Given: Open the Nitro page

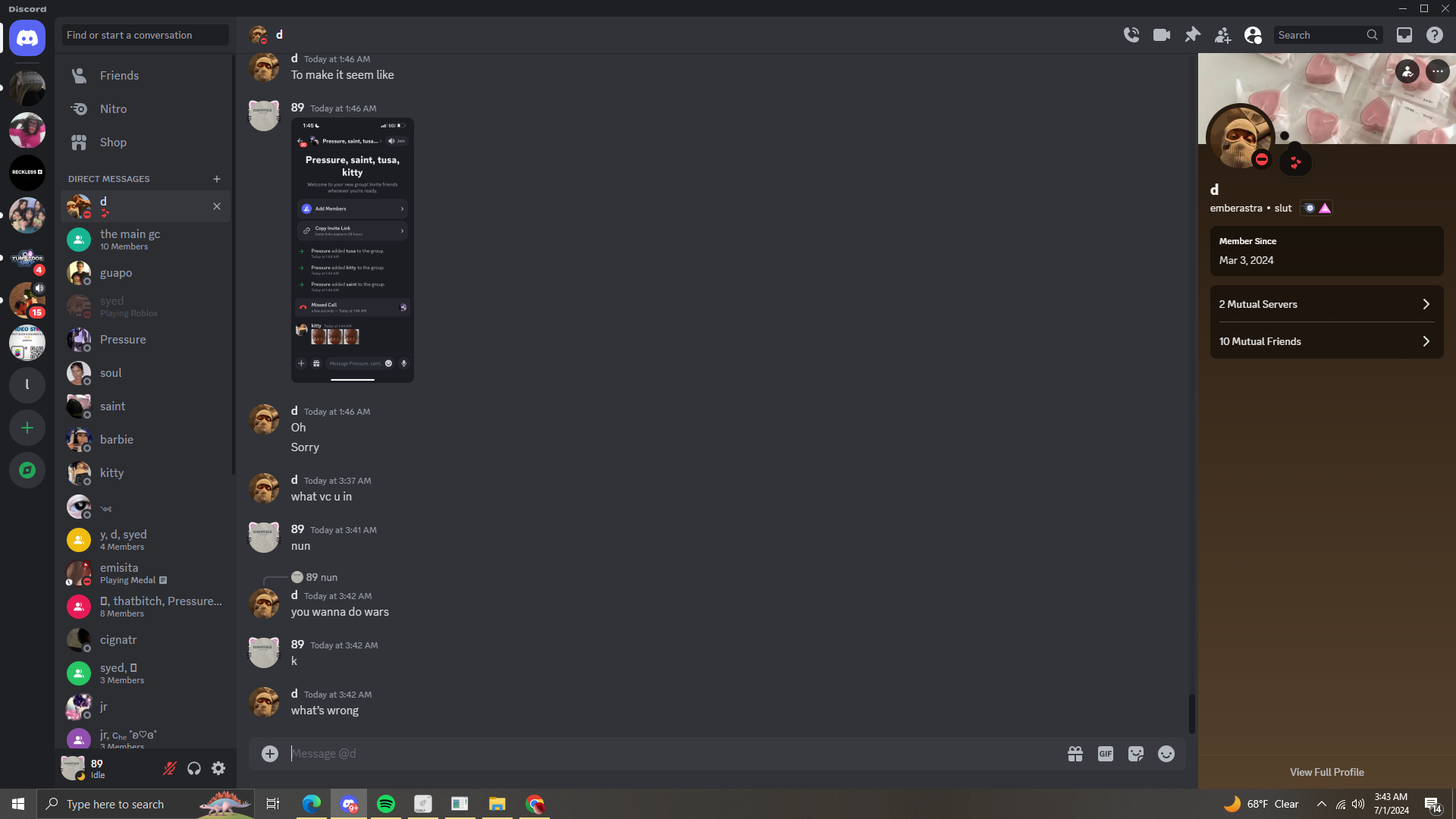Looking at the screenshot, I should (x=146, y=109).
